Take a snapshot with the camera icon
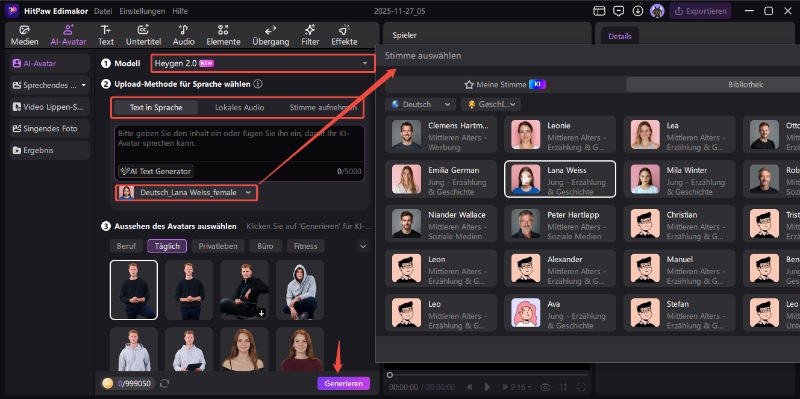This screenshot has height=399, width=800. [x=545, y=387]
